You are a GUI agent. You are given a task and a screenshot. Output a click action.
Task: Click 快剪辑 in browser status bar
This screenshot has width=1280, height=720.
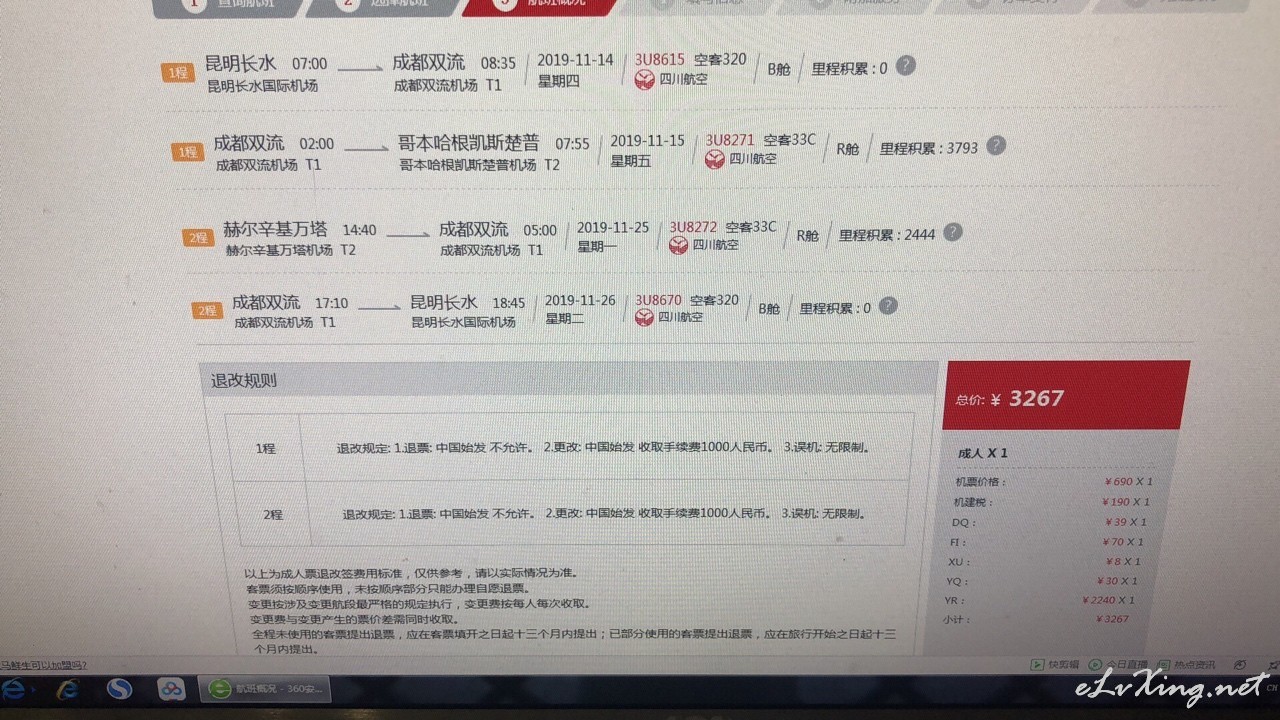[x=1057, y=664]
